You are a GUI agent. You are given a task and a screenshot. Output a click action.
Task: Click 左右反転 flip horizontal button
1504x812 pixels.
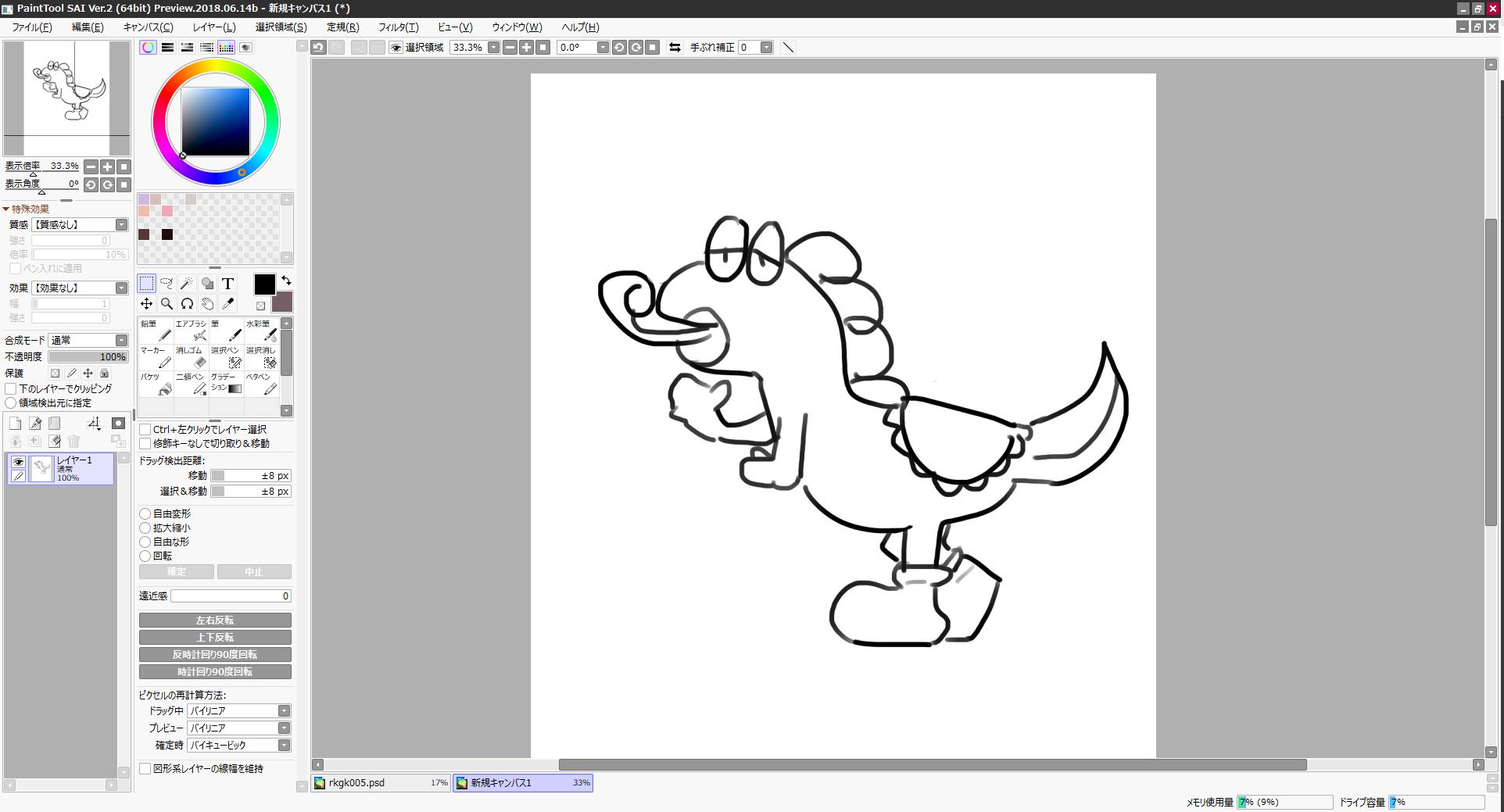[215, 621]
